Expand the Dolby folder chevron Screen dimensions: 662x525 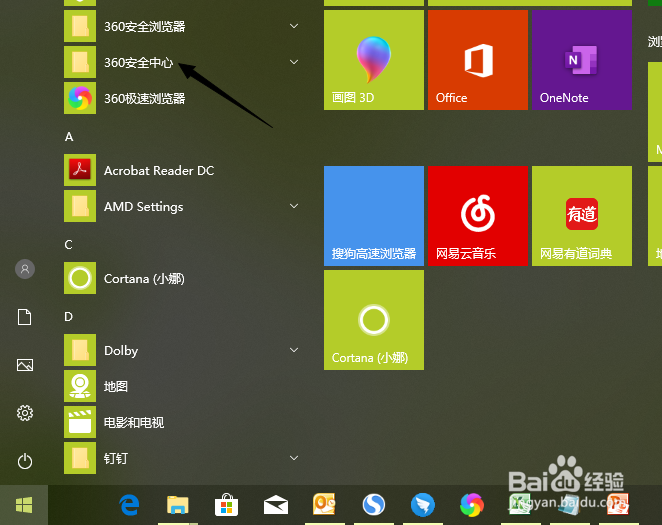pyautogui.click(x=294, y=350)
